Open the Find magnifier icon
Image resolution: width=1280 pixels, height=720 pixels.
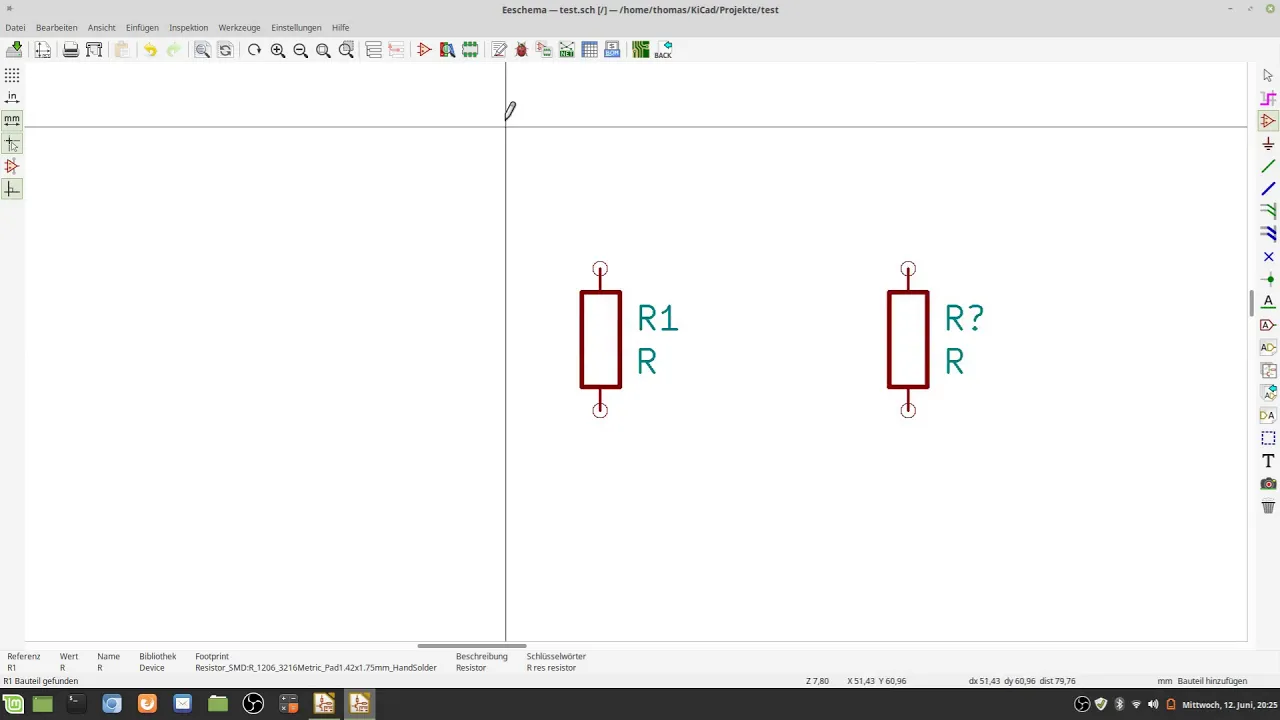click(202, 50)
